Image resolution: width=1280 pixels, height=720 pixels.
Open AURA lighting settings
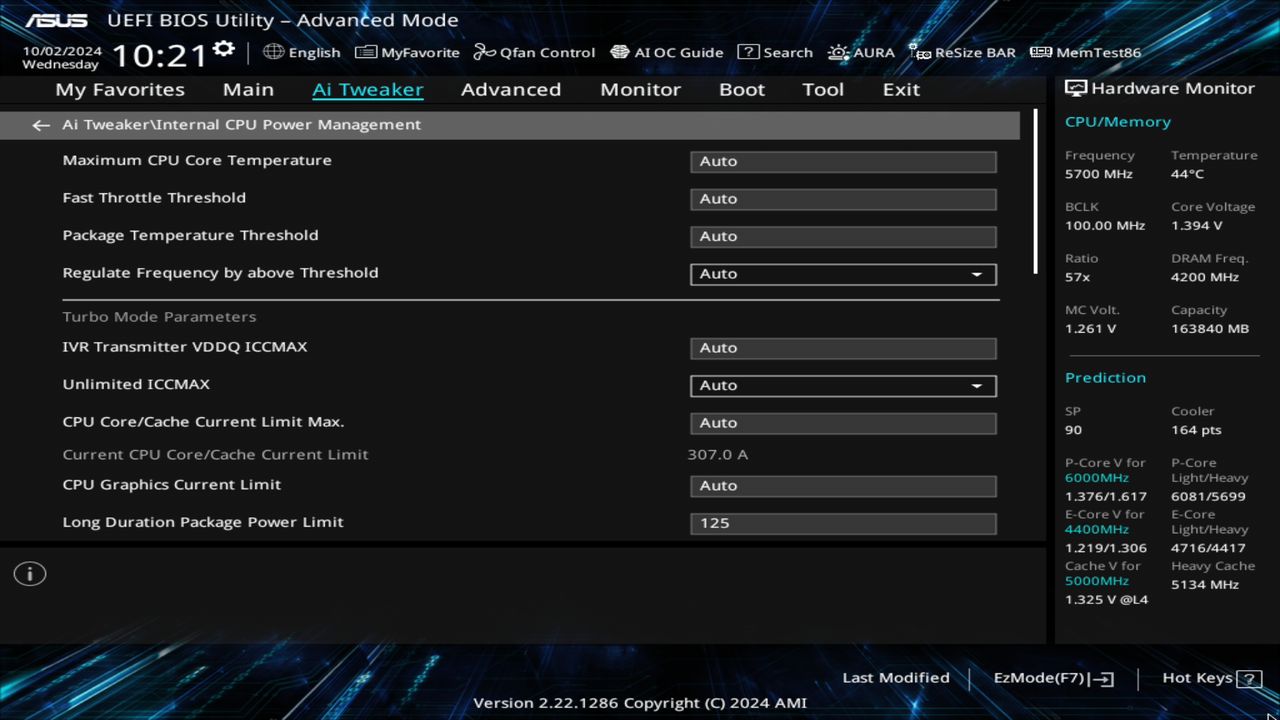[x=861, y=52]
